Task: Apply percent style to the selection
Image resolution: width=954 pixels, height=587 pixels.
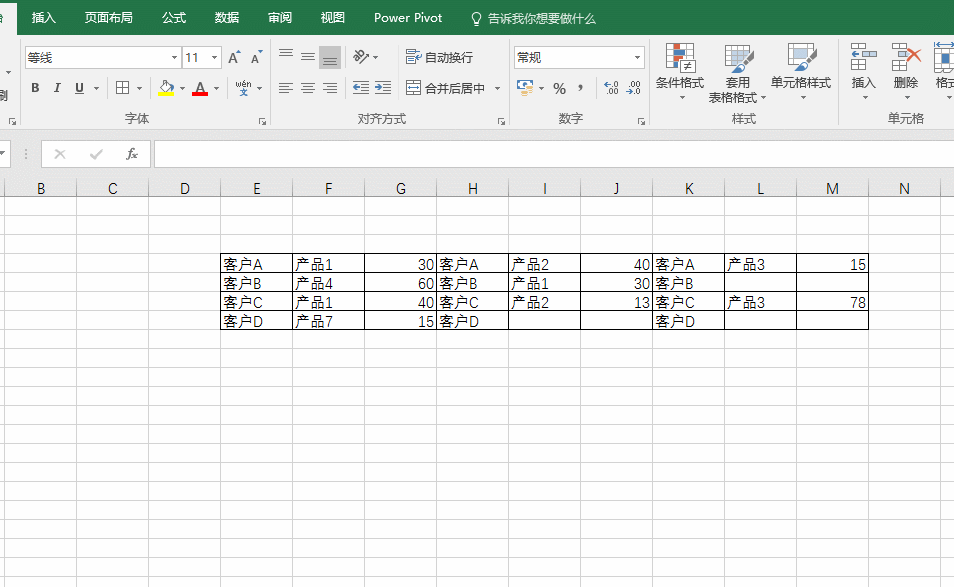Action: [559, 88]
